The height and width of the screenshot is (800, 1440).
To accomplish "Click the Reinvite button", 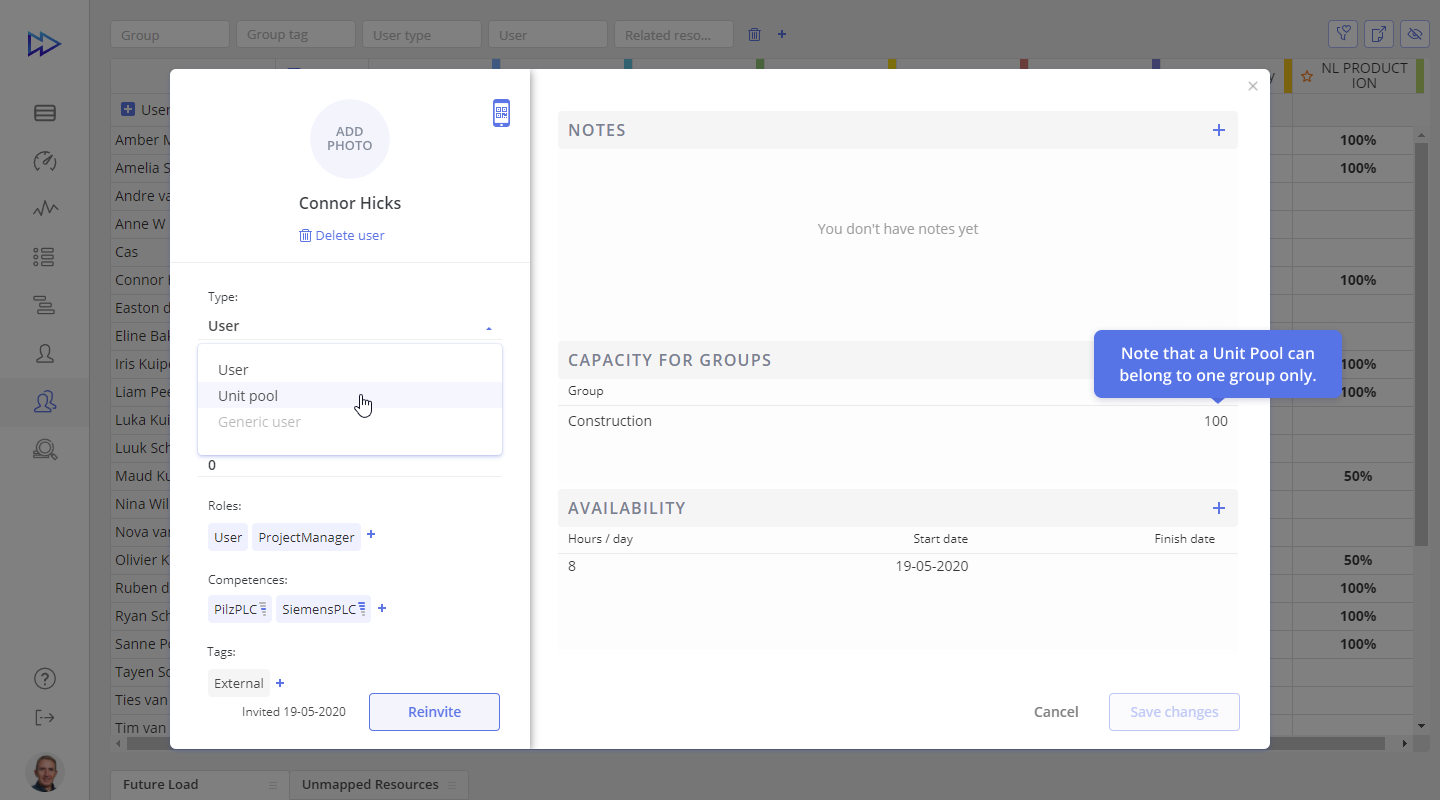I will 434,712.
